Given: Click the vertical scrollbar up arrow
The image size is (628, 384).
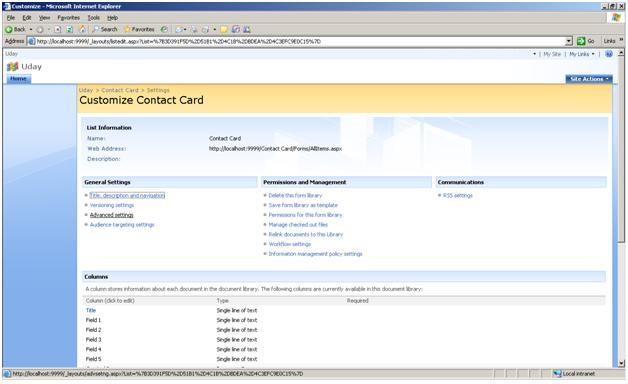Looking at the screenshot, I should point(621,53).
